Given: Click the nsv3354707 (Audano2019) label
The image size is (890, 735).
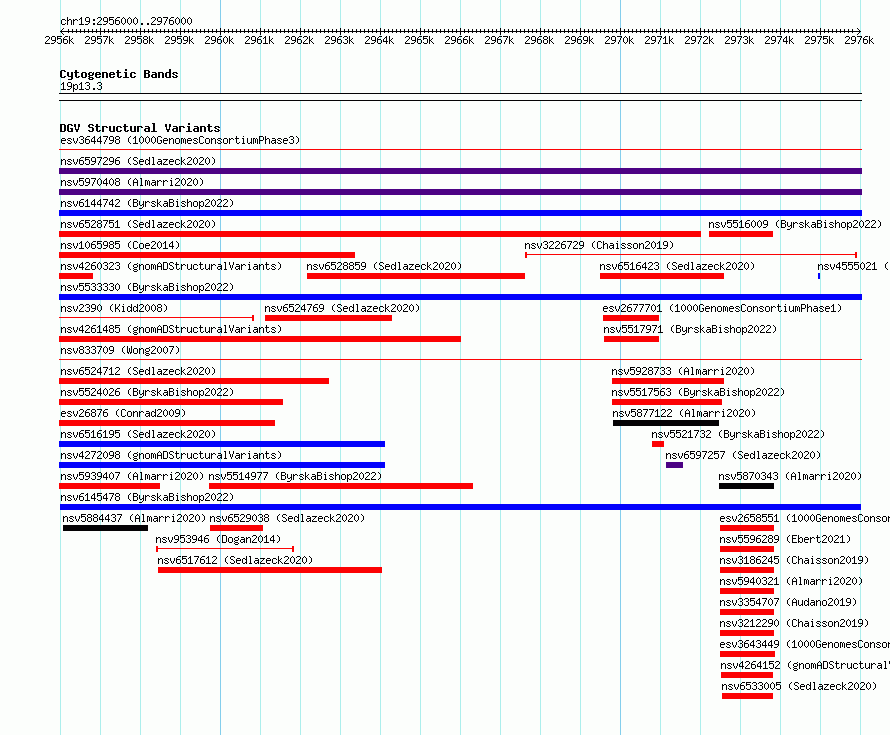Looking at the screenshot, I should tap(788, 602).
